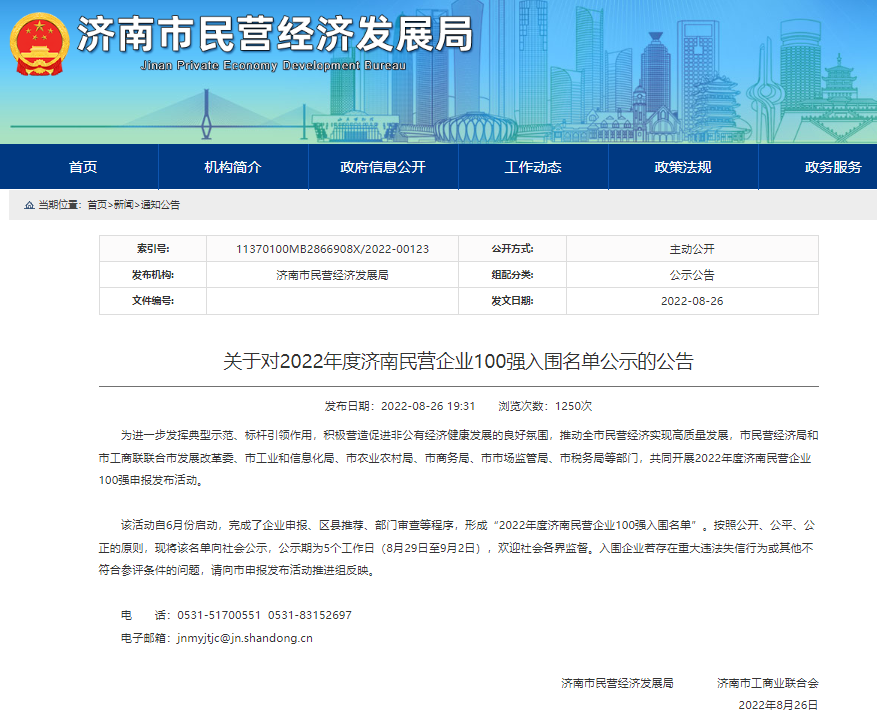Open the 政策法规 navigation menu item

tap(682, 167)
